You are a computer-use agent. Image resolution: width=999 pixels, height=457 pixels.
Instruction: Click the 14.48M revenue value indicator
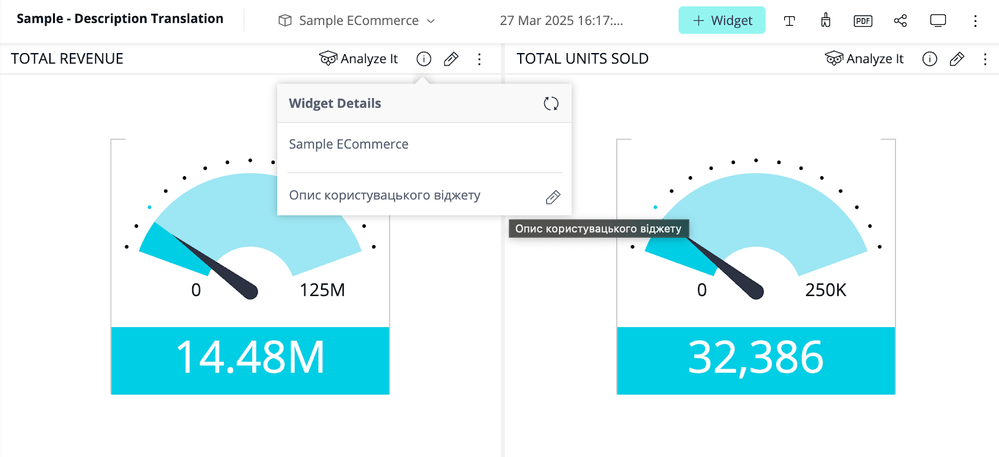(250, 358)
